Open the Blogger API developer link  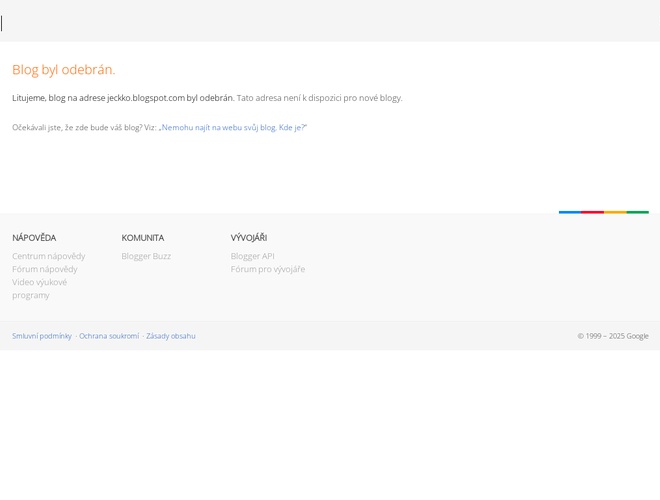pos(252,256)
